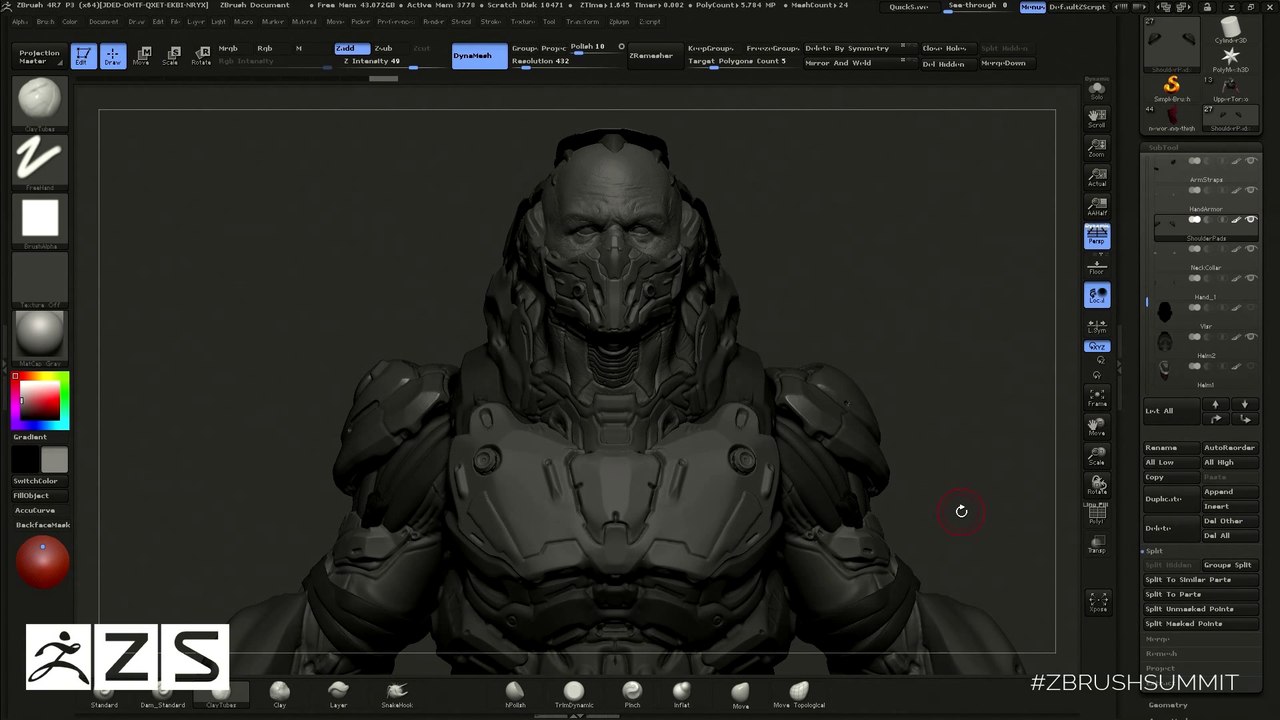Select the Rotate transform tool in top shelf
1280x720 pixels.
[200, 56]
